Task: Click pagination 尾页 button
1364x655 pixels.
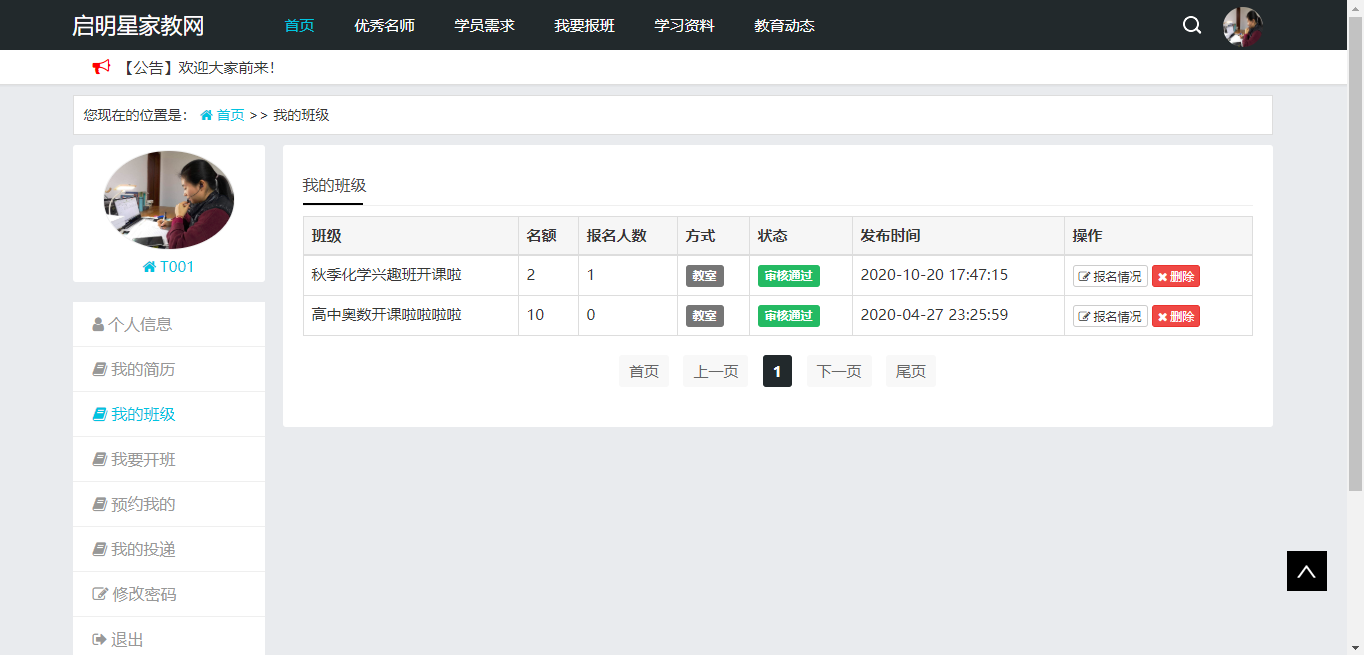Action: (x=911, y=371)
